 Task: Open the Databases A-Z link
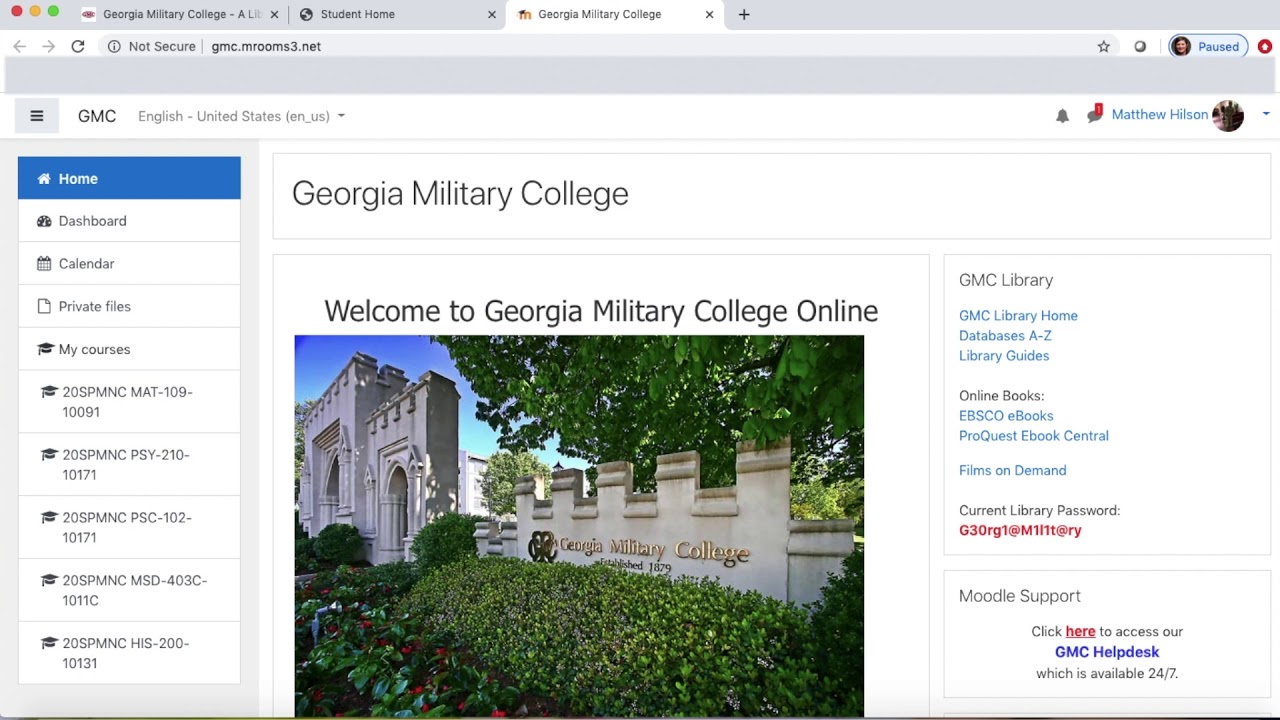pyautogui.click(x=1005, y=336)
